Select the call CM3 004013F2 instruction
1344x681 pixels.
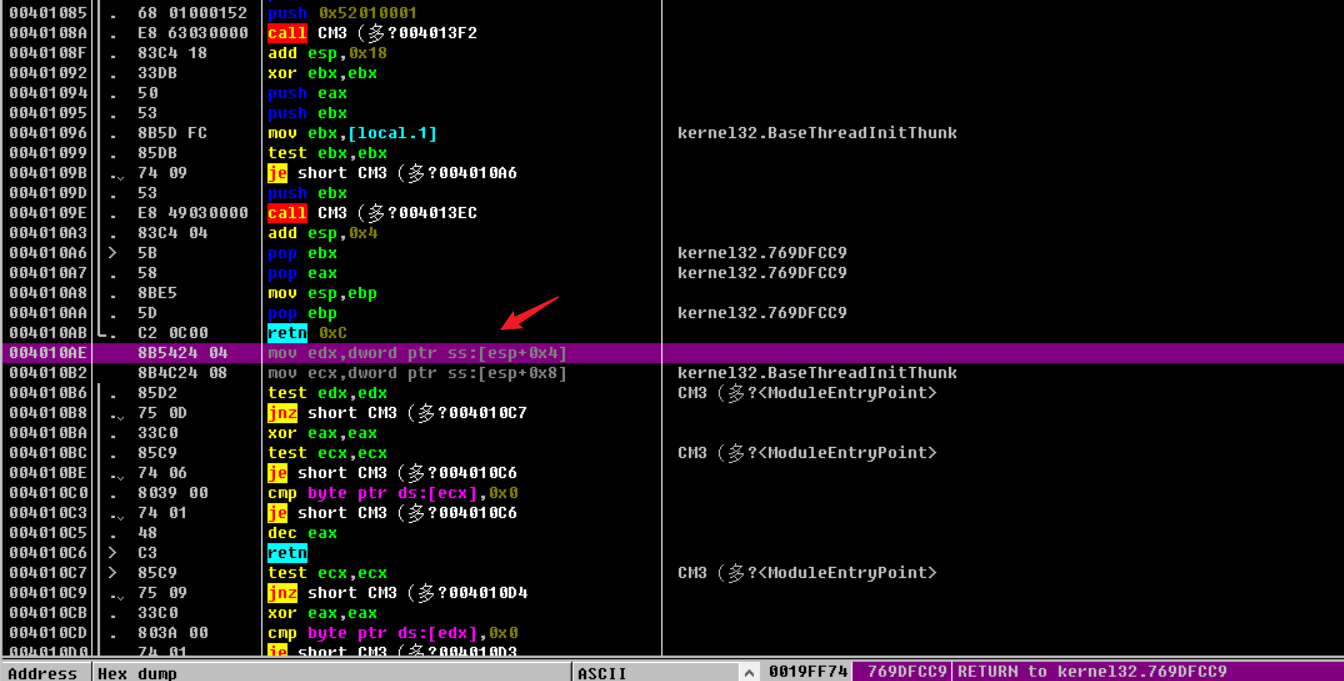[x=372, y=33]
